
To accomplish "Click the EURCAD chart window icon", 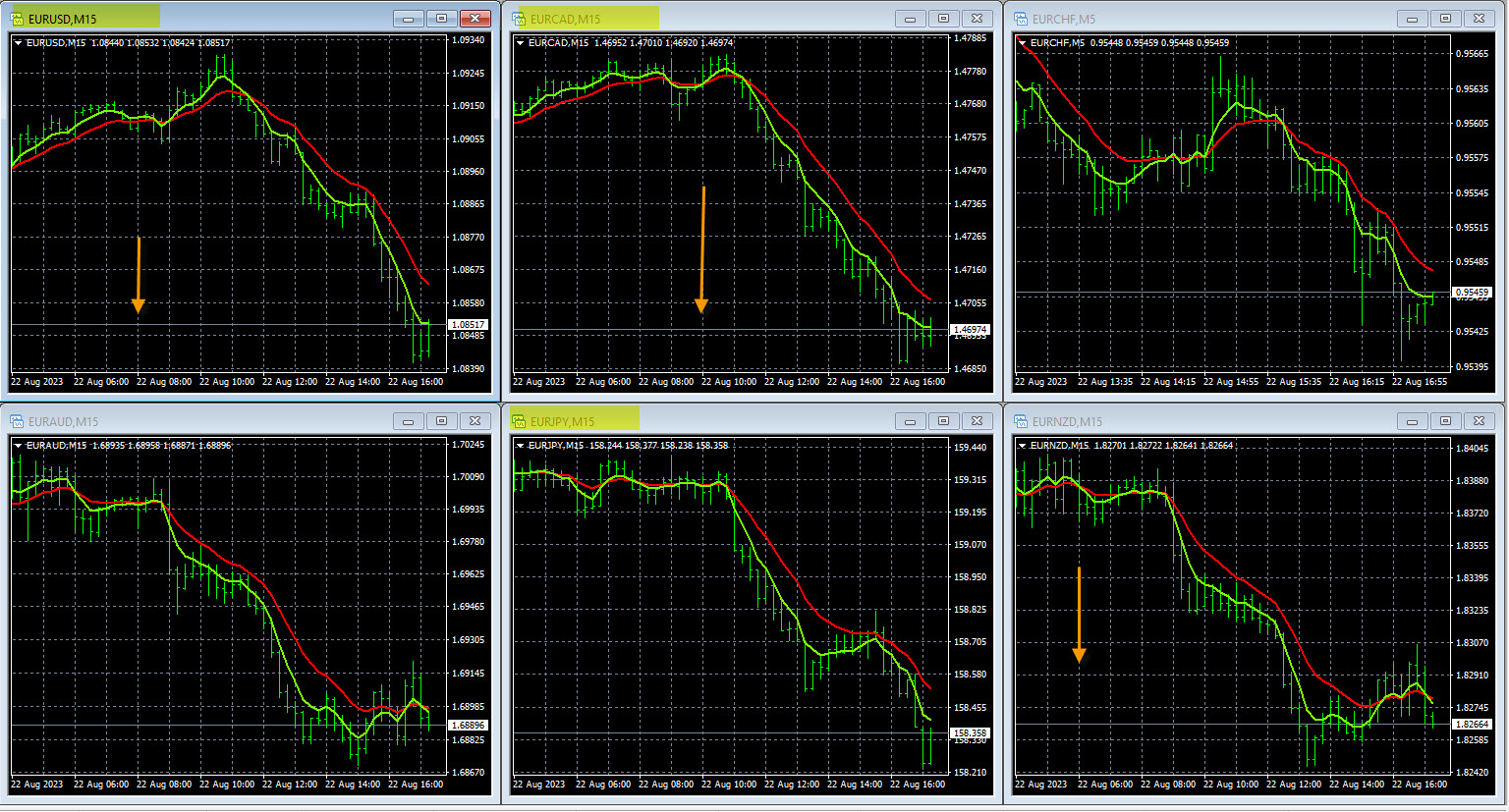I will point(520,19).
